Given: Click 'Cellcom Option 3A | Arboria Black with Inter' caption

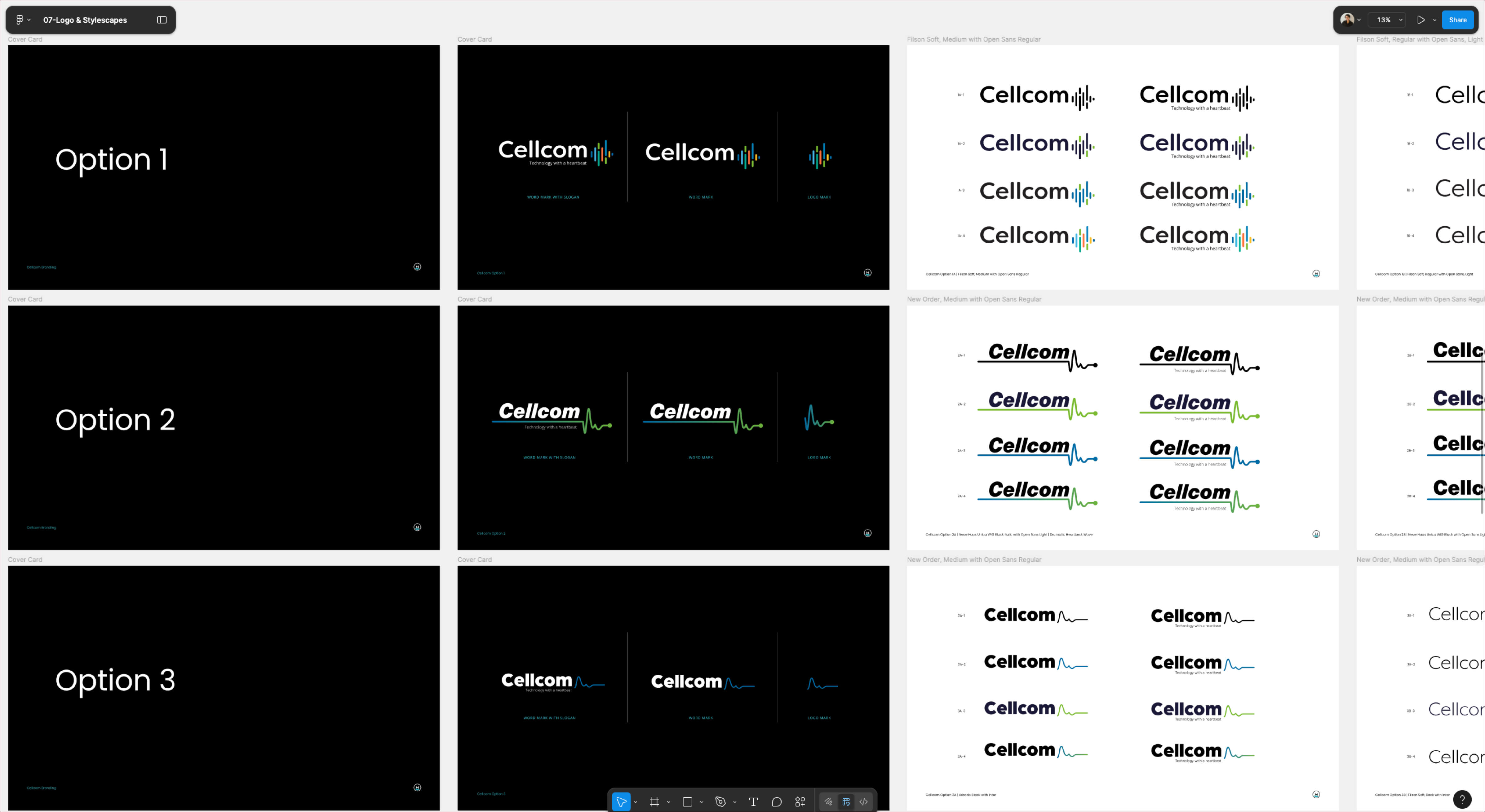Looking at the screenshot, I should point(960,795).
